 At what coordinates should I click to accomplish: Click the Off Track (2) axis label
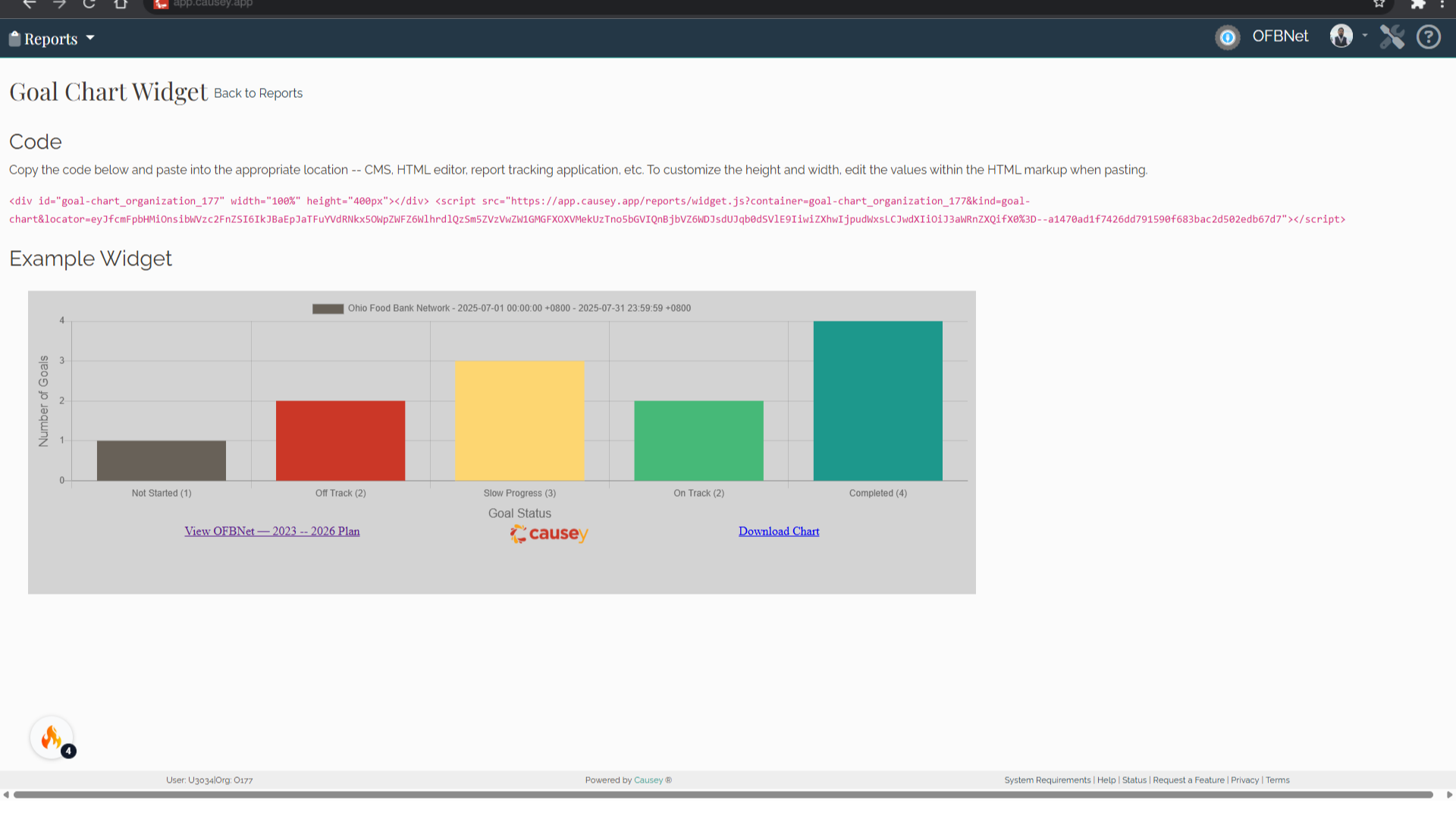(340, 493)
